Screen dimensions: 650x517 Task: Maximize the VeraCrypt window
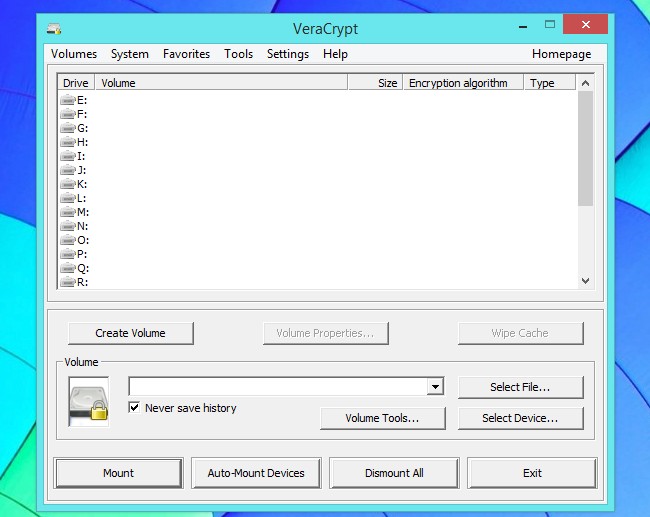[550, 24]
